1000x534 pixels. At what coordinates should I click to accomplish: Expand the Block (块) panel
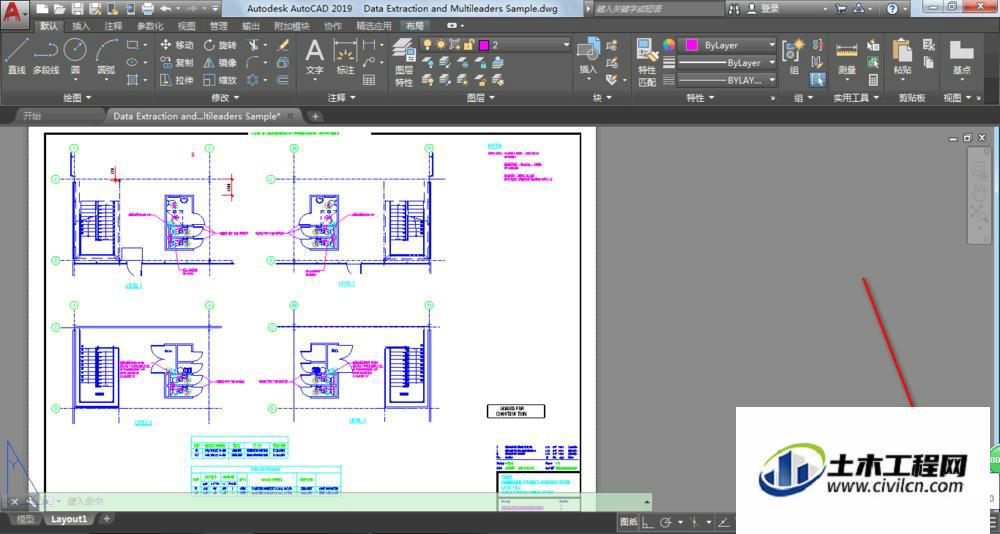[603, 98]
